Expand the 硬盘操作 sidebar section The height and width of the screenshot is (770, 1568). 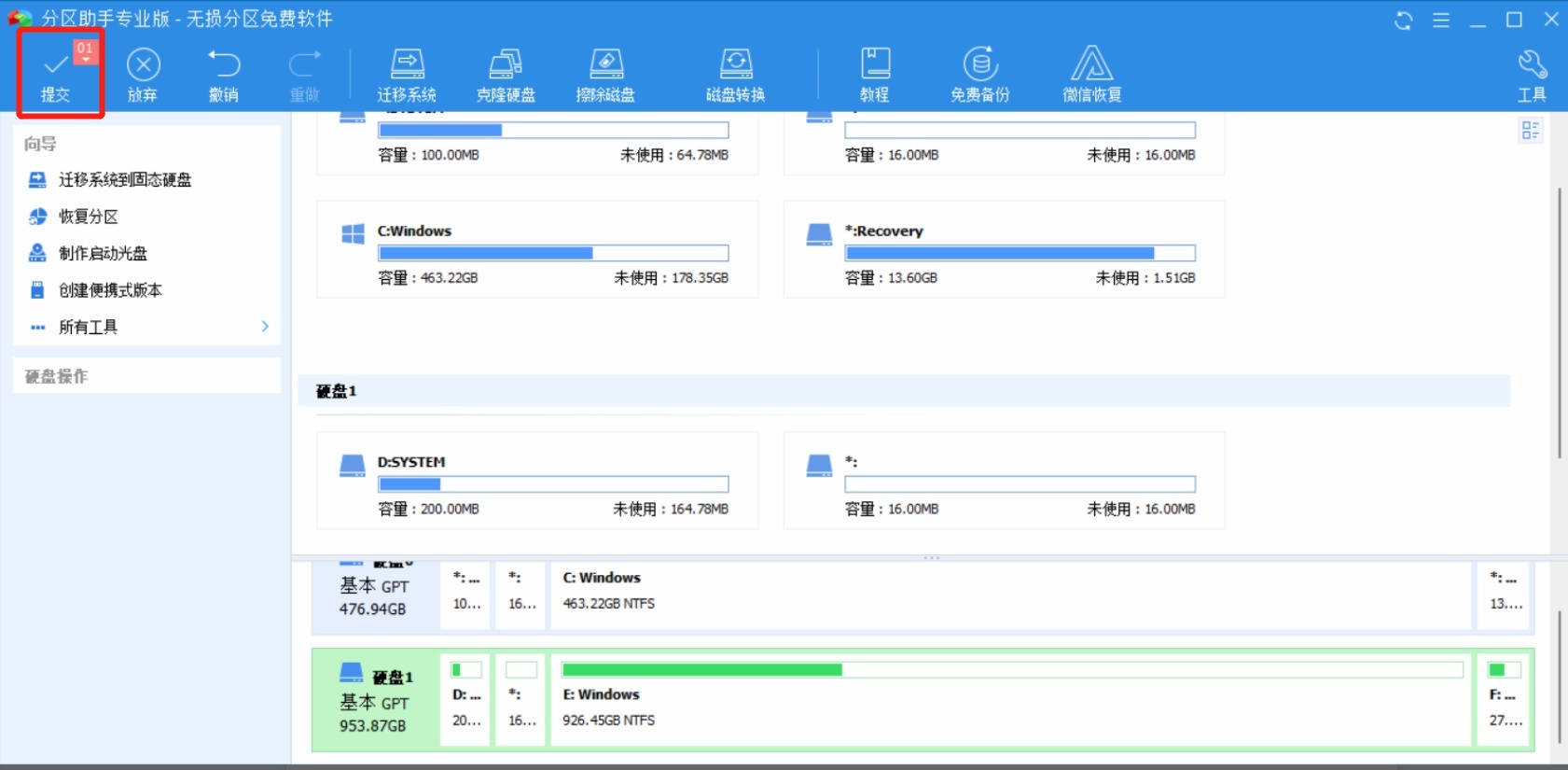click(147, 376)
